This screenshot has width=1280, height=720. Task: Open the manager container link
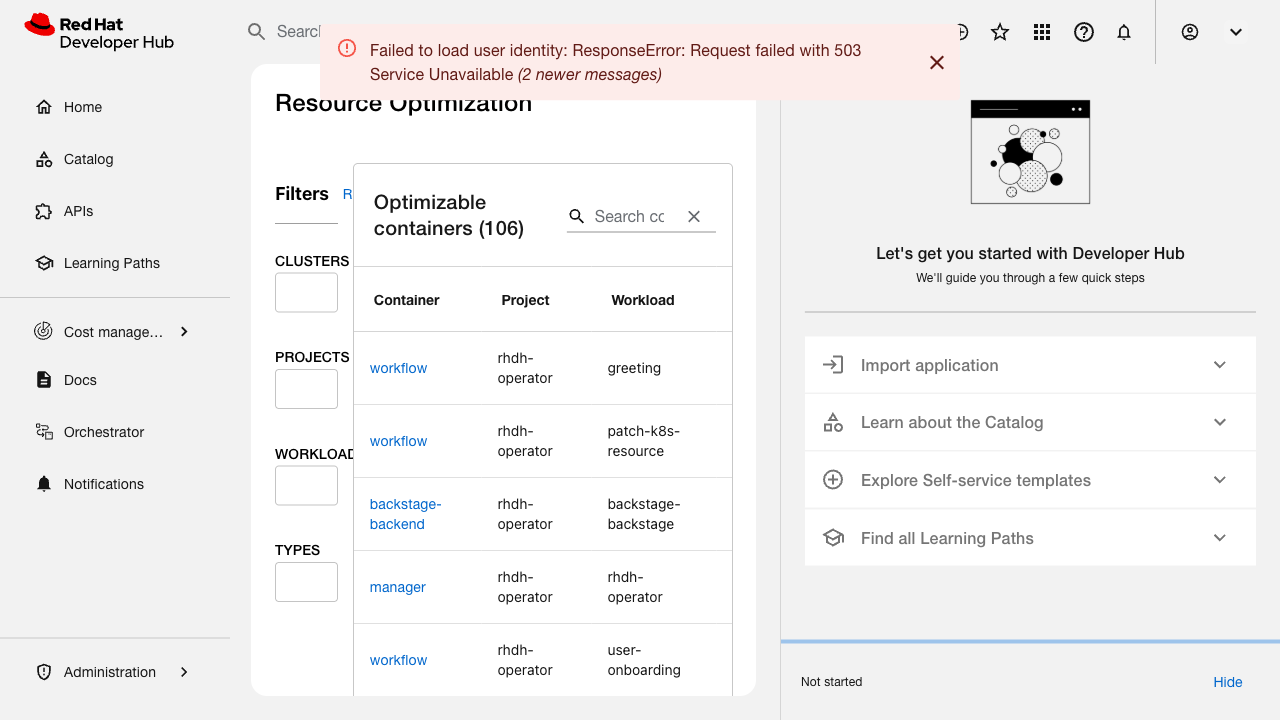398,587
